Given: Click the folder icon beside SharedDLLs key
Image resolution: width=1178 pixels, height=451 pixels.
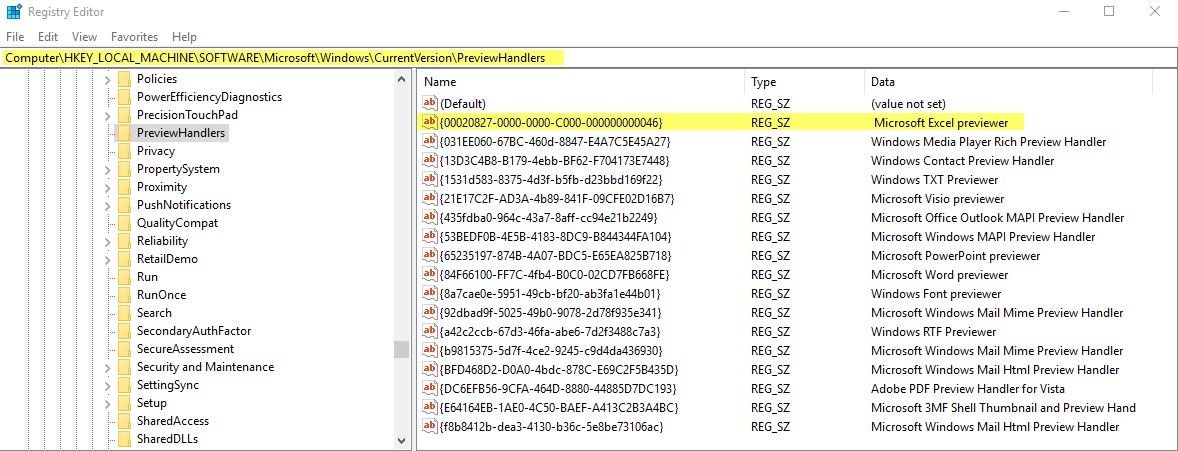Looking at the screenshot, I should click(x=124, y=439).
